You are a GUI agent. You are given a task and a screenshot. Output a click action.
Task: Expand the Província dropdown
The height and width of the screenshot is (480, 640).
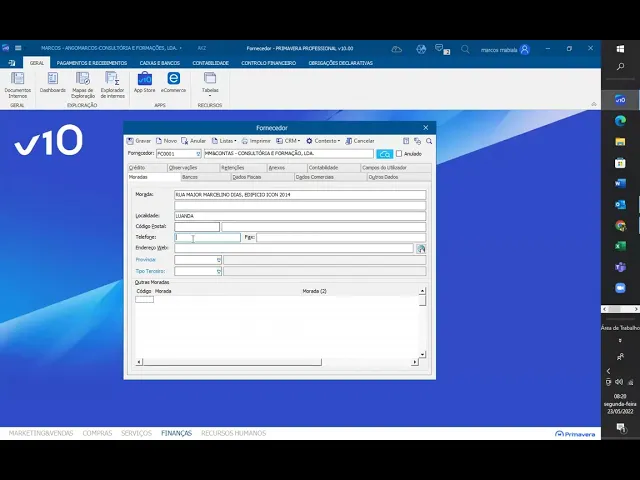pyautogui.click(x=218, y=260)
